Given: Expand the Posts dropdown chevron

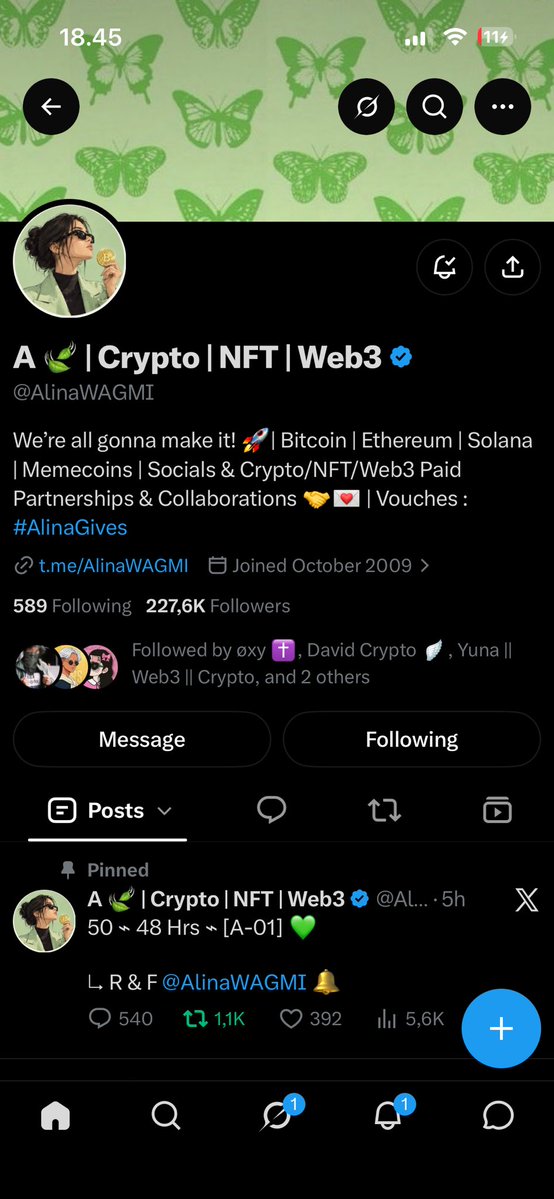Looking at the screenshot, I should point(165,811).
